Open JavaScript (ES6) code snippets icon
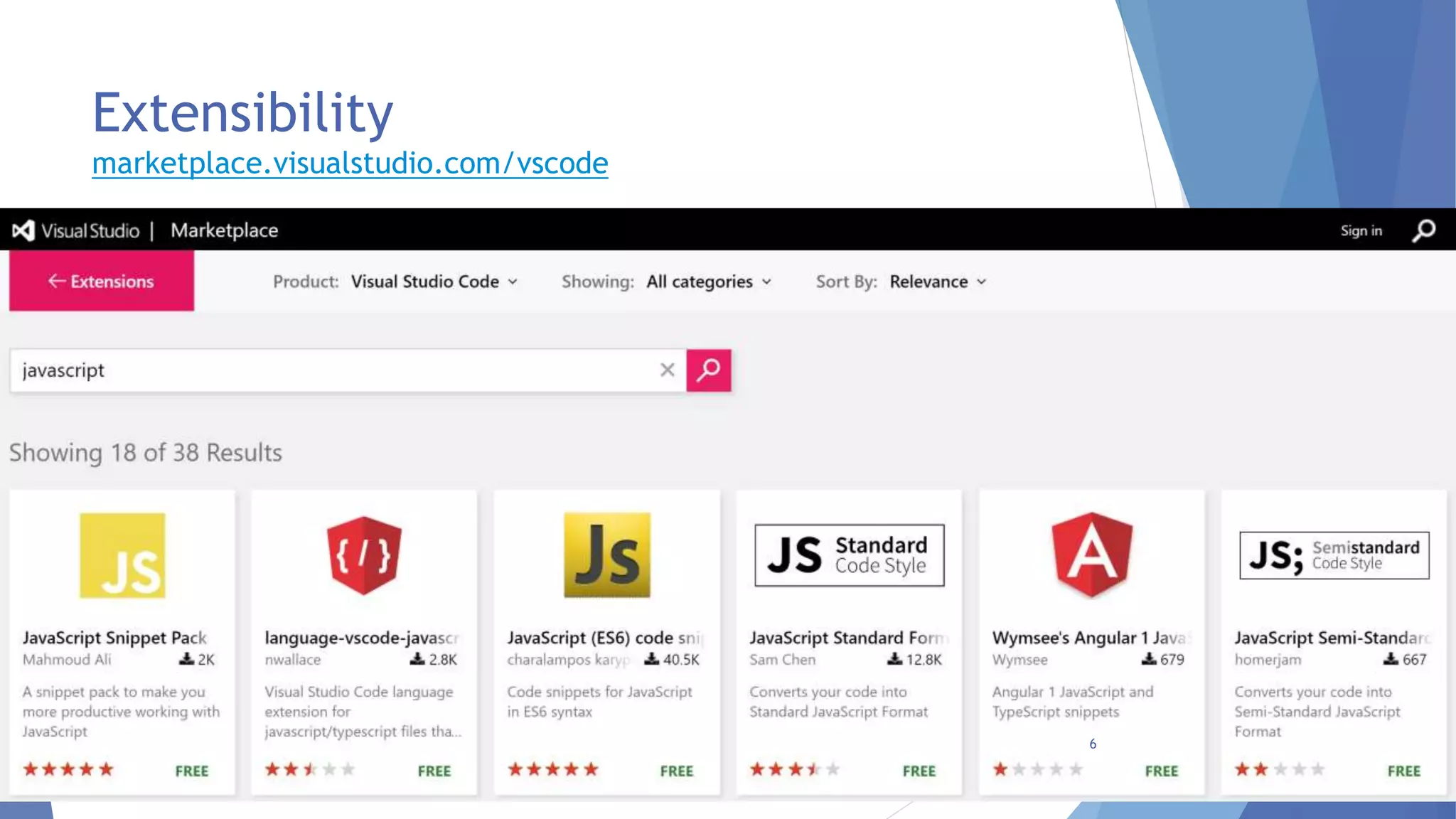 click(606, 555)
